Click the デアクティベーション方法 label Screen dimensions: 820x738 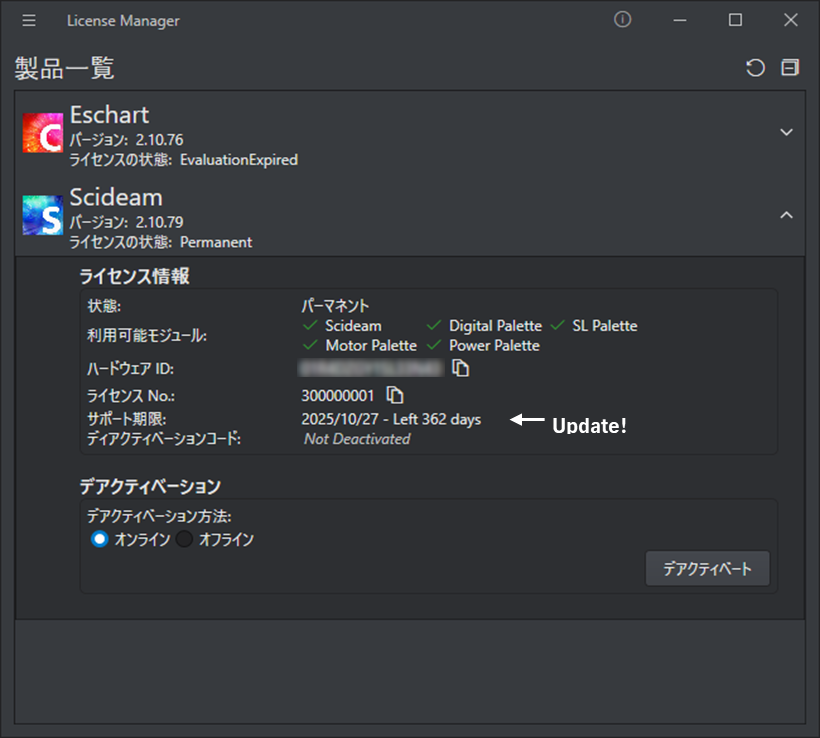(x=159, y=517)
